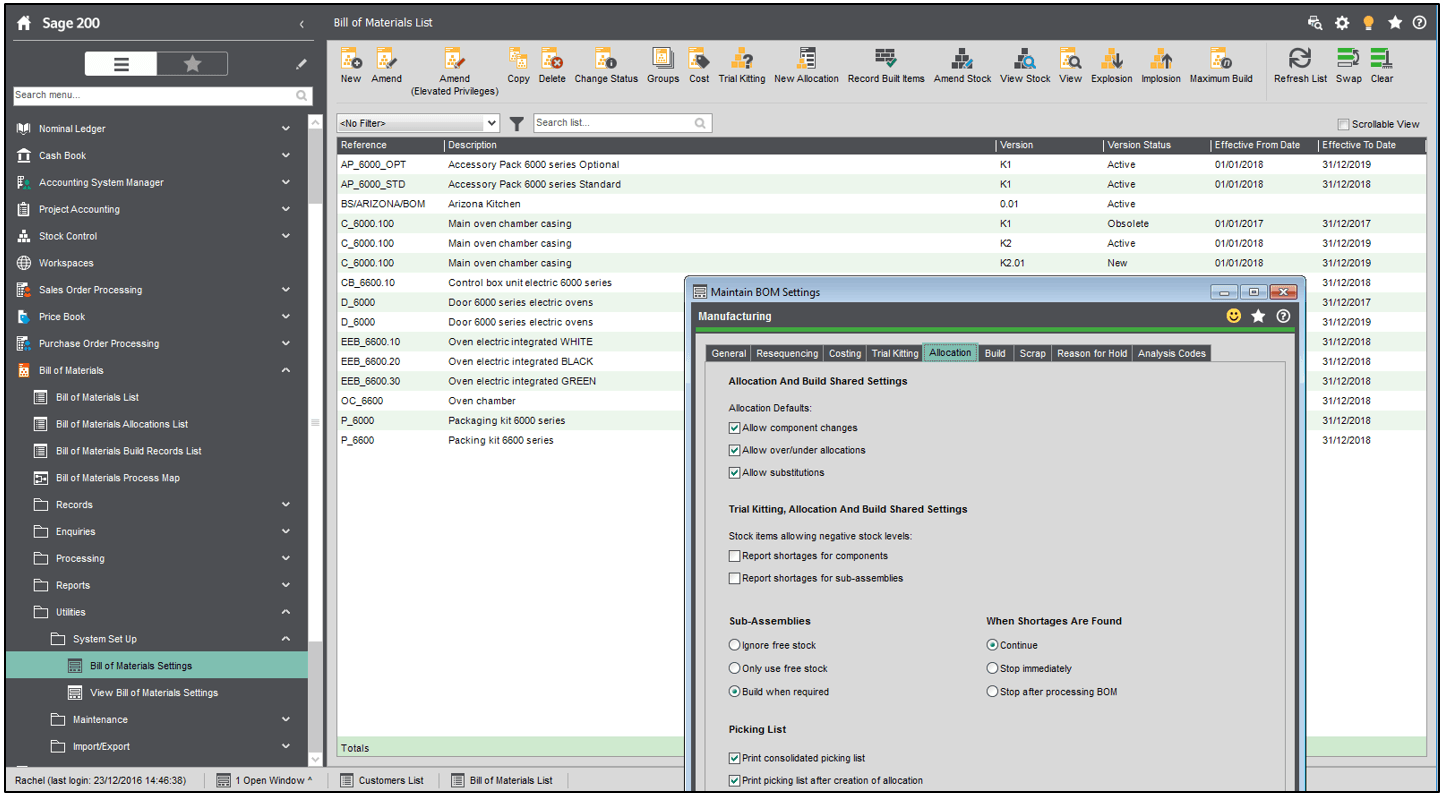Image resolution: width=1445 pixels, height=797 pixels.
Task: Create a New Allocation from toolbar
Action: click(806, 59)
